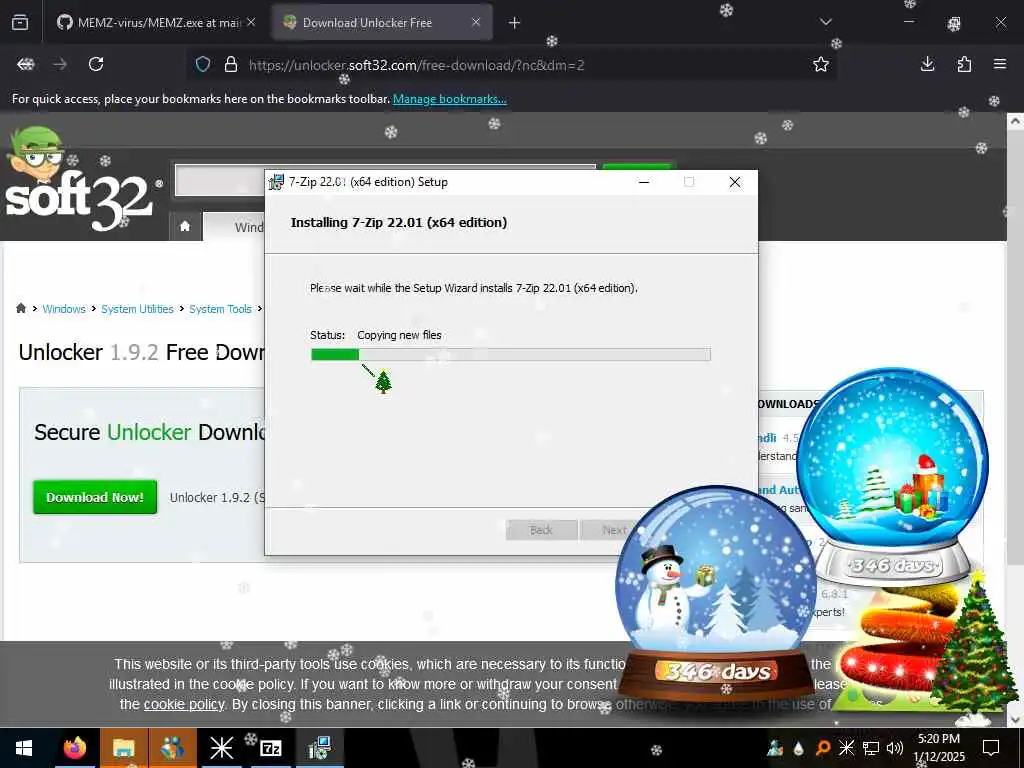Click the water drop tray icon
1024x768 pixels.
799,748
